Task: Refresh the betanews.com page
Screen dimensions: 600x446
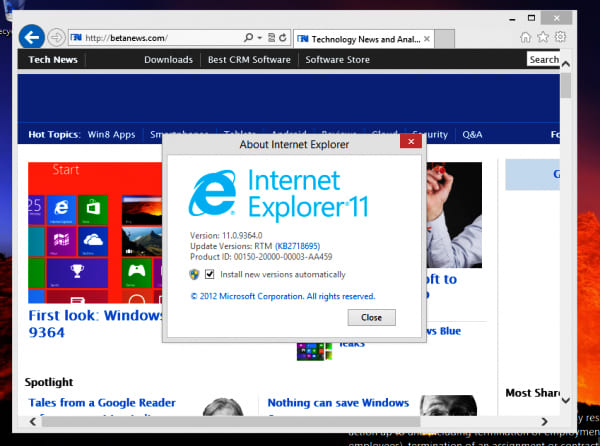Action: (283, 37)
